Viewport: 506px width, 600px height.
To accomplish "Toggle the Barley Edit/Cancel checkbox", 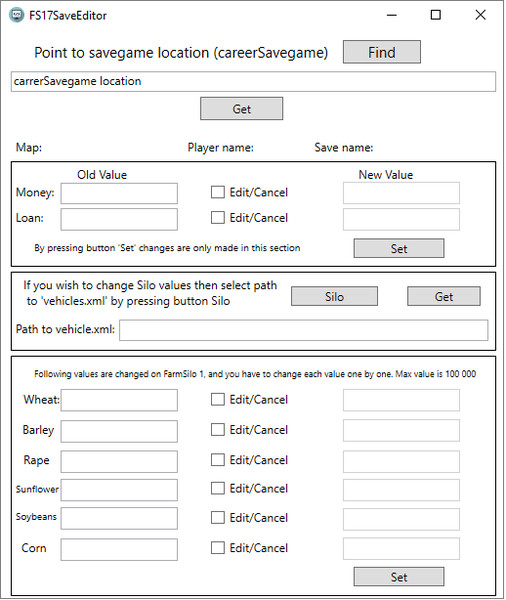I will click(218, 430).
